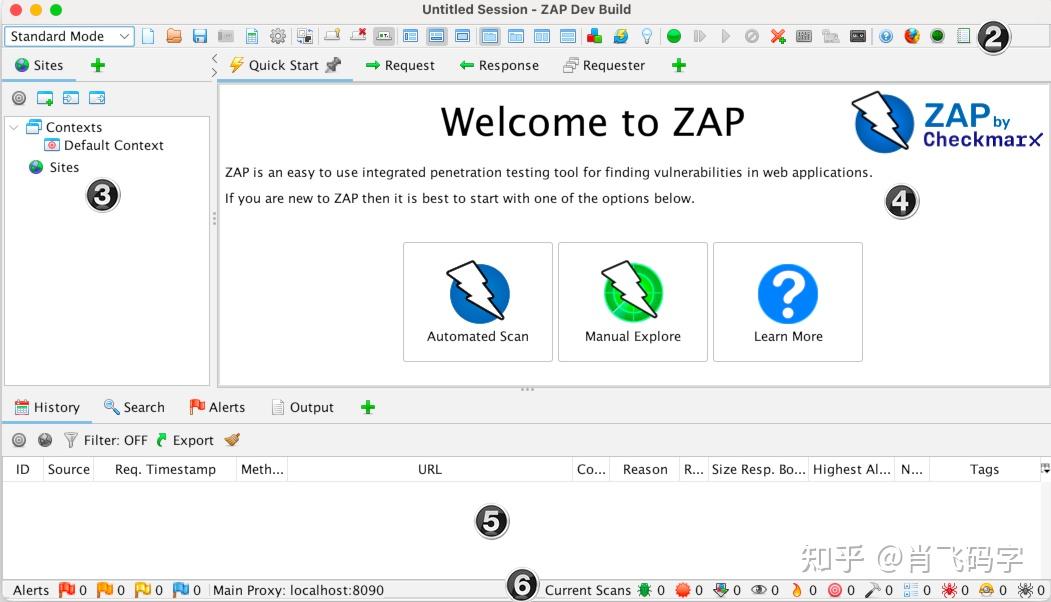
Task: Launch the Firefox browser icon in toolbar
Action: 912,36
